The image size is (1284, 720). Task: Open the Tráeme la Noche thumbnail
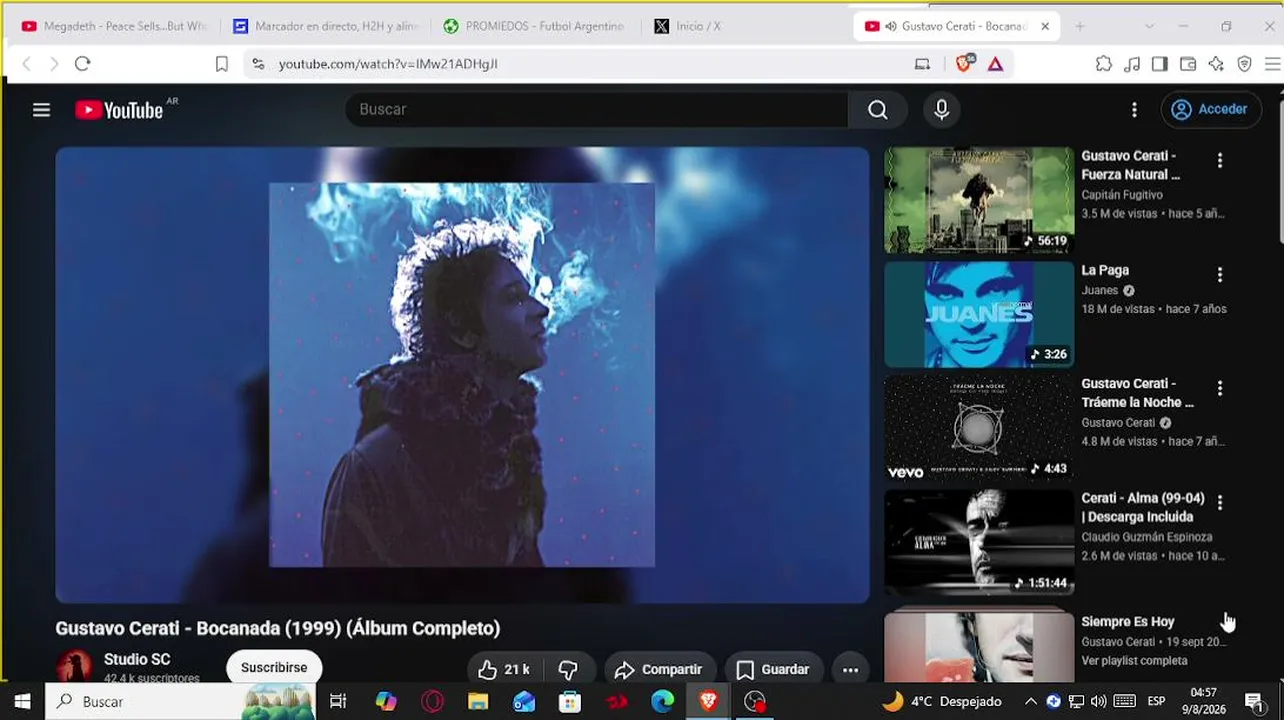(979, 428)
